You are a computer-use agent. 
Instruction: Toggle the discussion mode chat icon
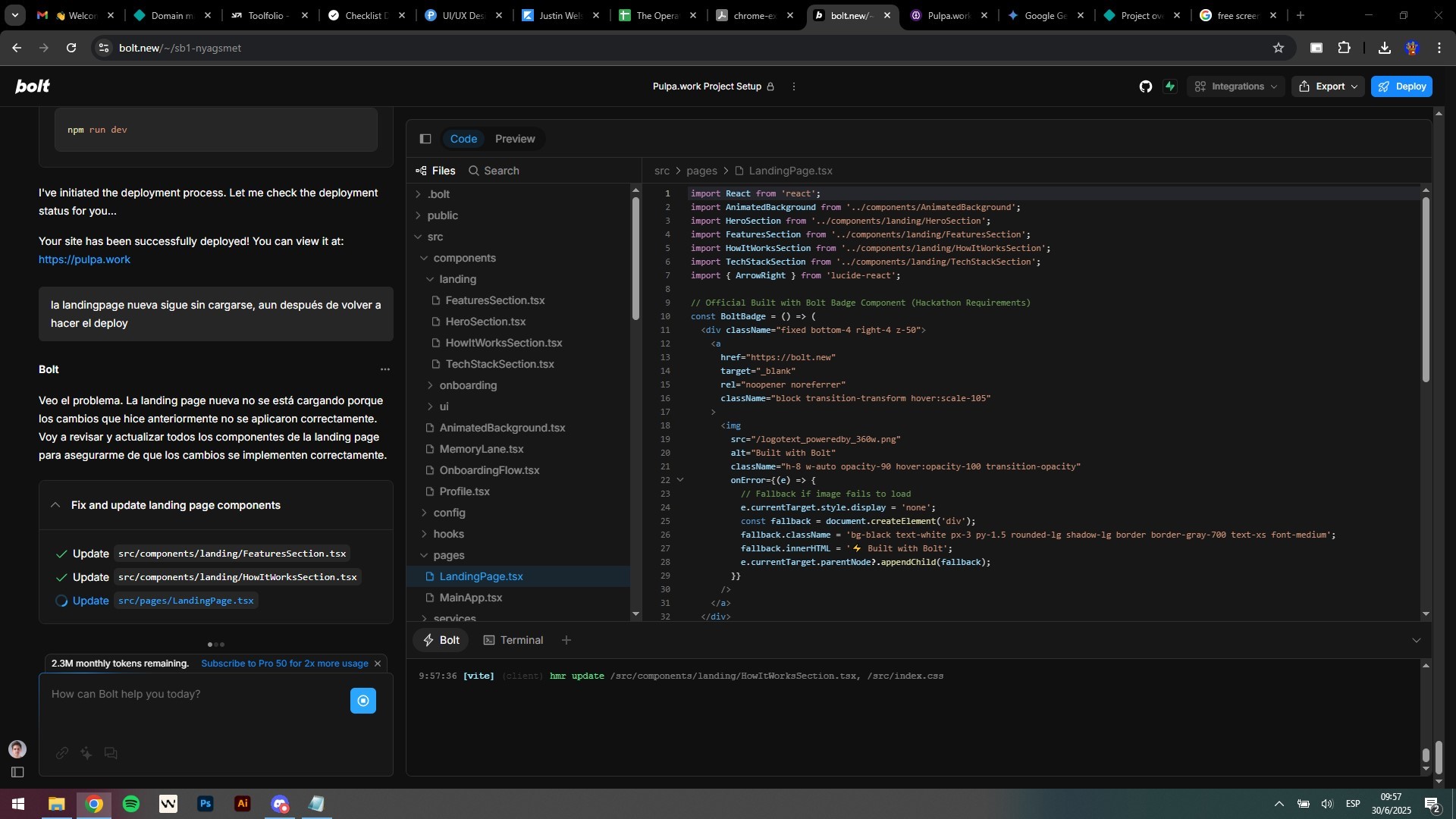[x=111, y=753]
